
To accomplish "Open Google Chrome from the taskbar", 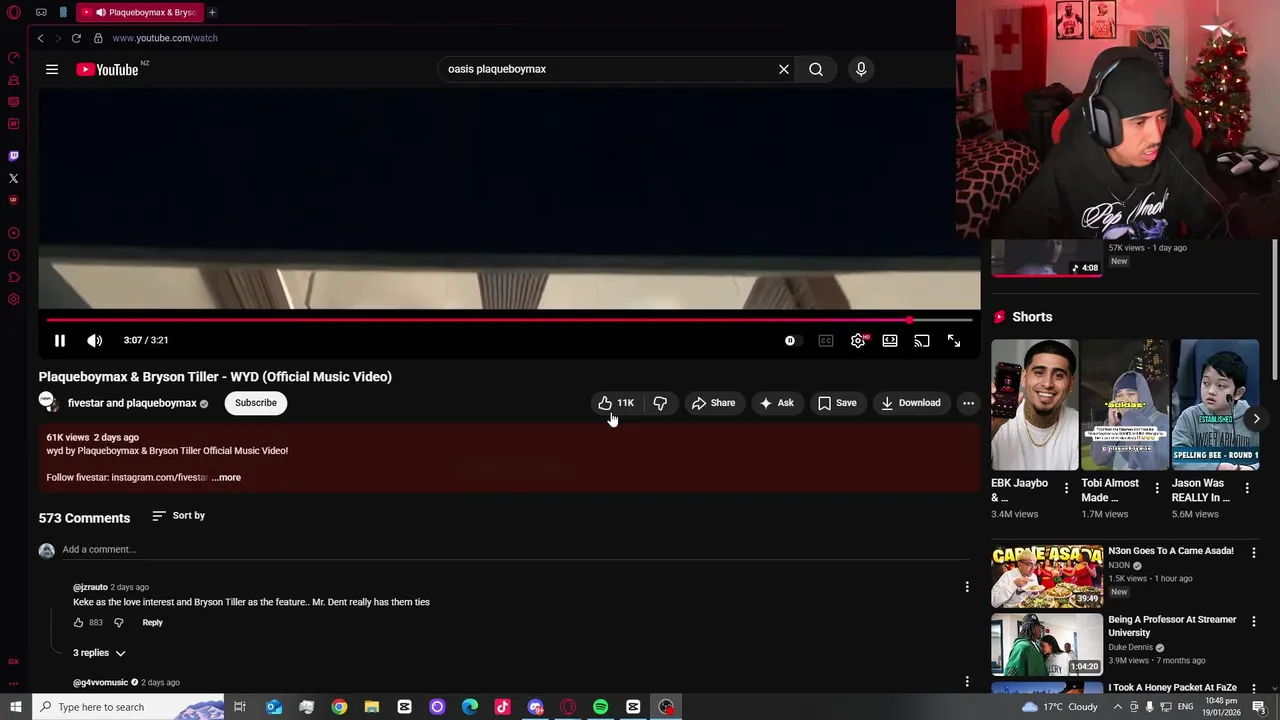I will point(339,707).
